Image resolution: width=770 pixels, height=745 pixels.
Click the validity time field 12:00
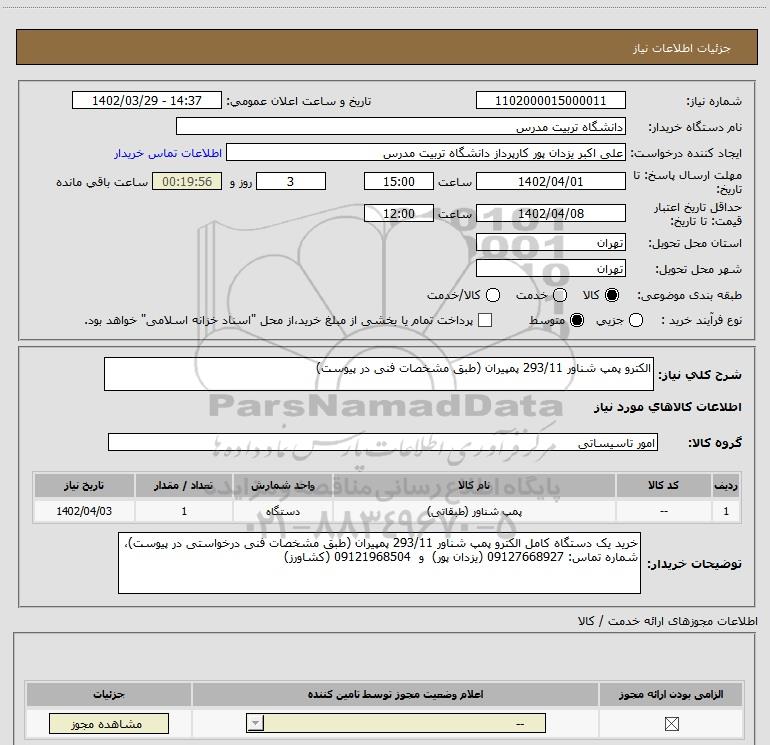(x=399, y=213)
